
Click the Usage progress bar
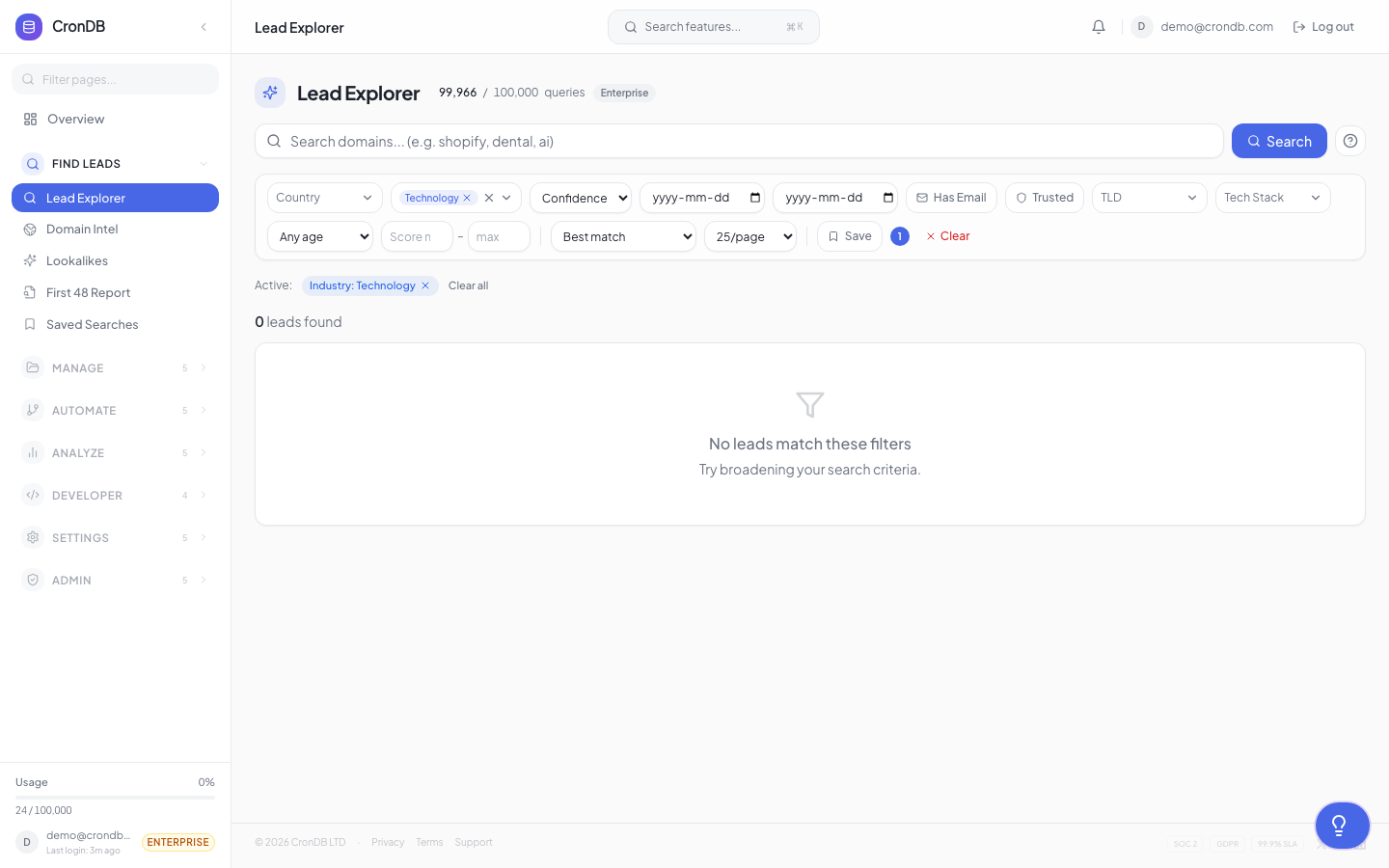click(x=115, y=798)
